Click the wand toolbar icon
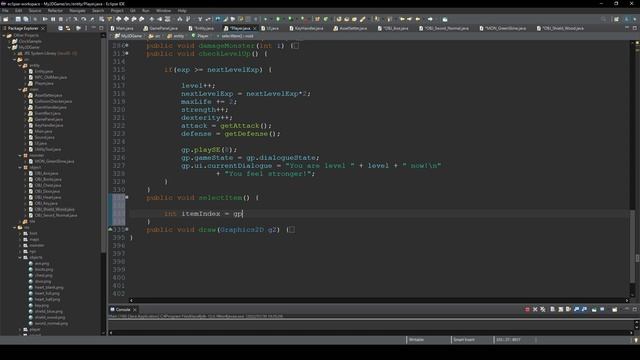Screen dimensions: 640x360 [x=363, y=19]
